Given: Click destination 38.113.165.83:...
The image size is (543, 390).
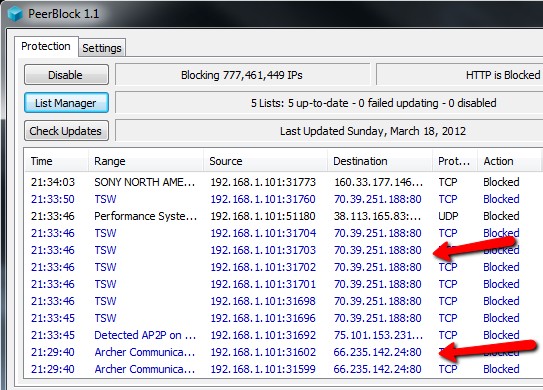Looking at the screenshot, I should click(377, 216).
